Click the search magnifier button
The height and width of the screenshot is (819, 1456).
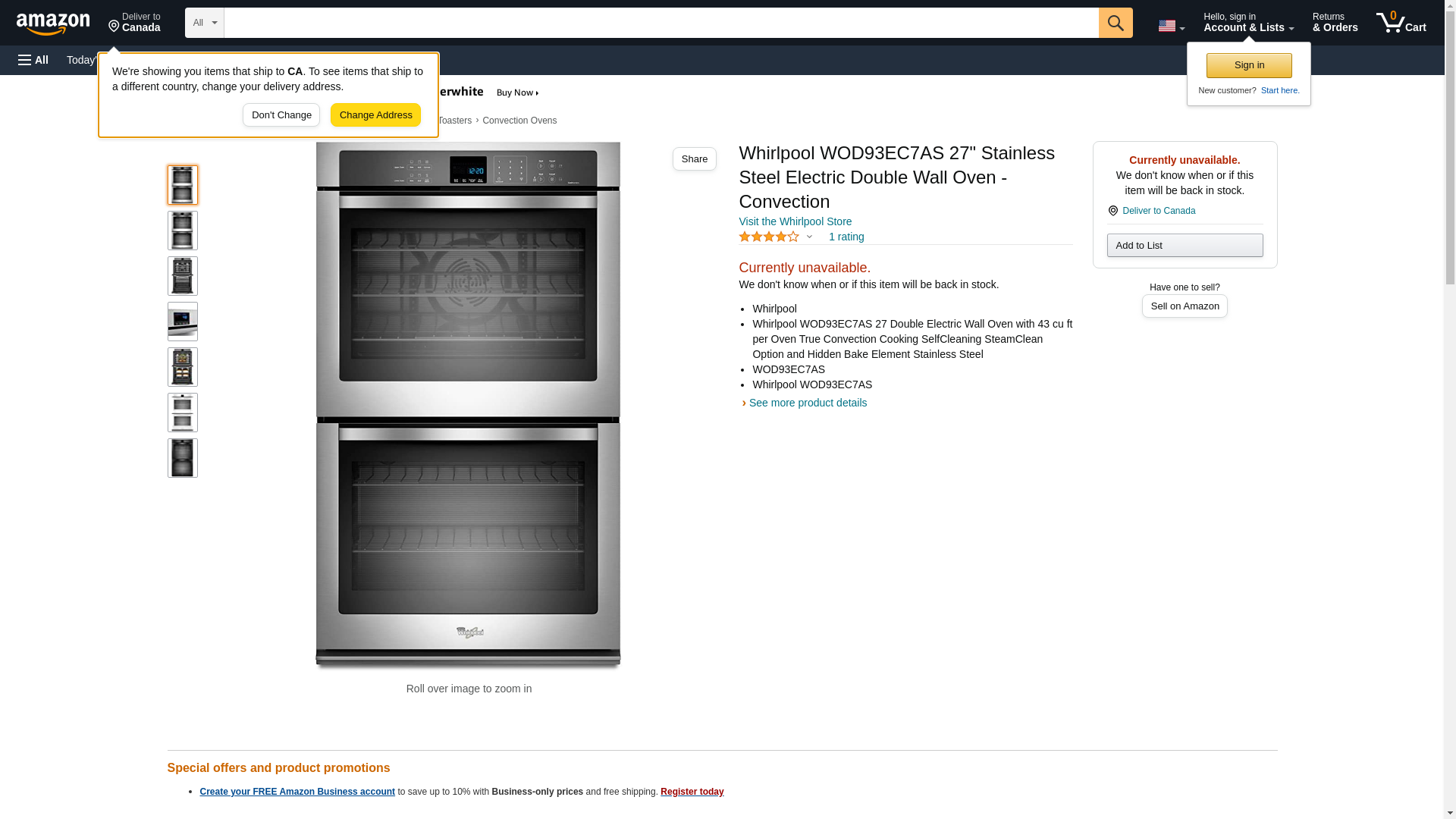1115,23
